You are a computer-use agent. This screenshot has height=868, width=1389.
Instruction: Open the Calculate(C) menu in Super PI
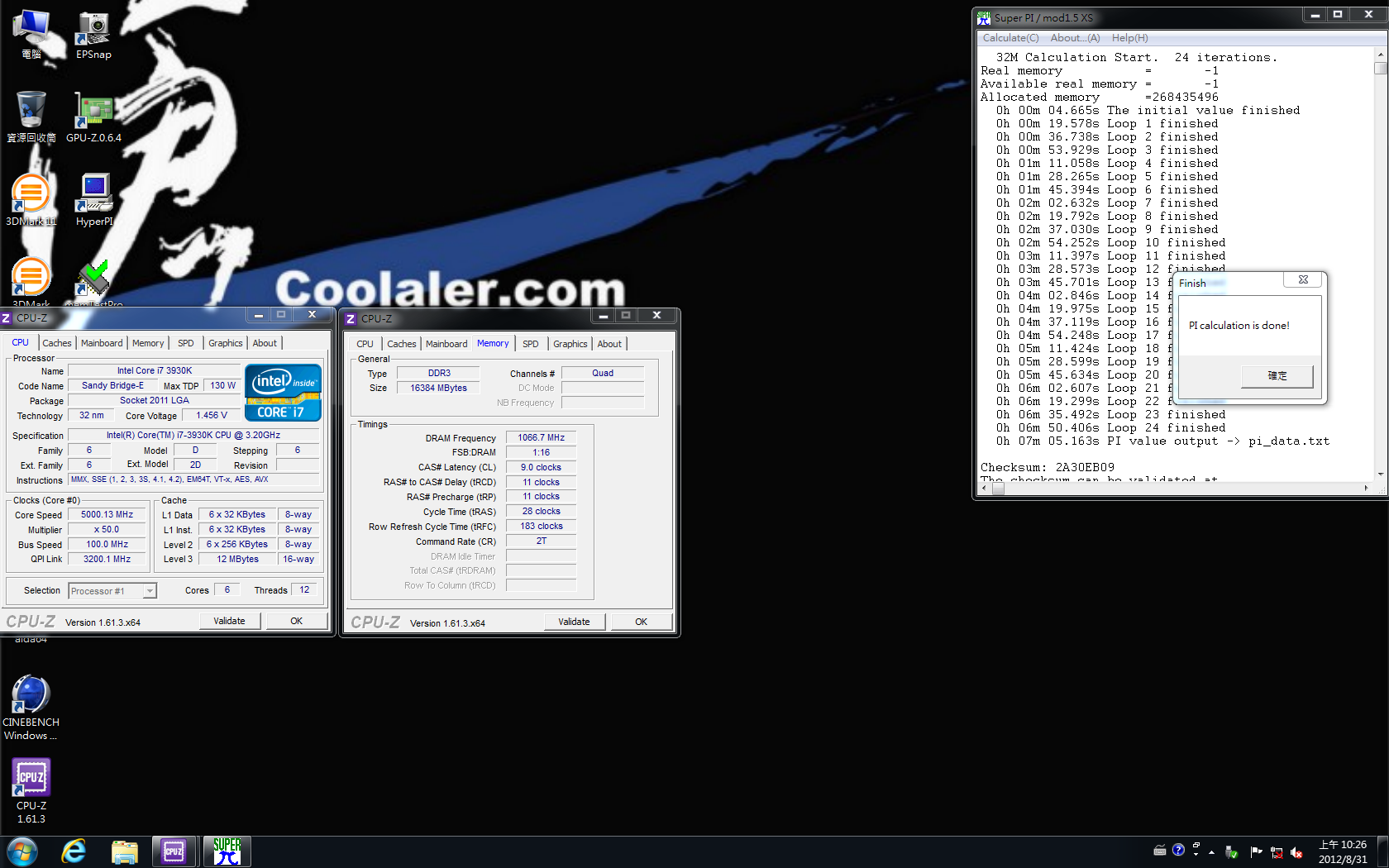(1010, 38)
